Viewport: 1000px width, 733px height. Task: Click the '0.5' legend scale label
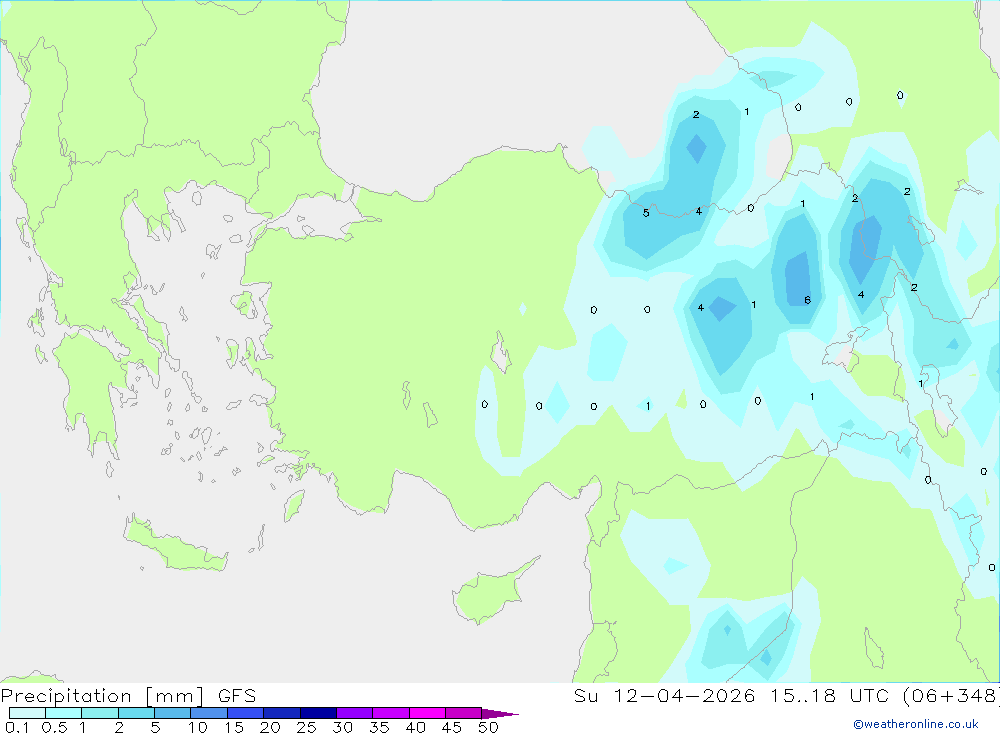(54, 727)
